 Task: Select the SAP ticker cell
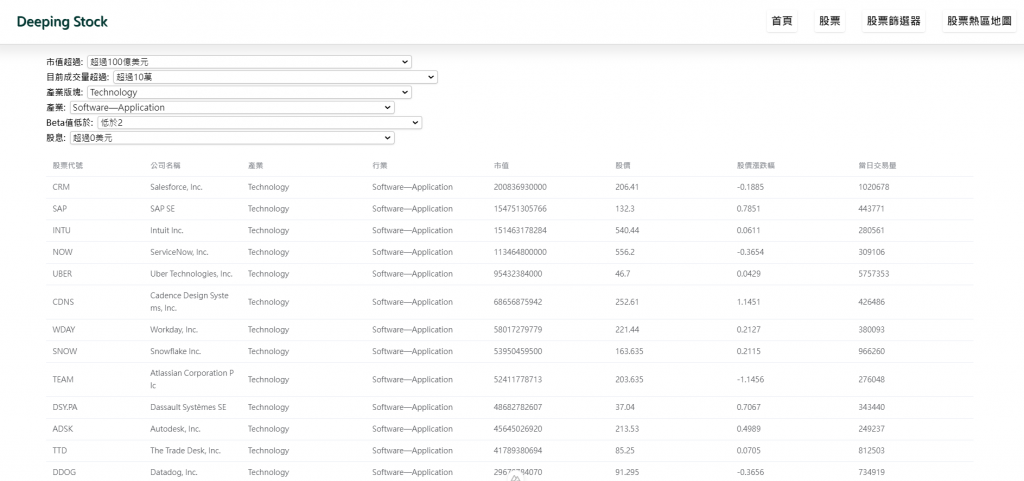(x=59, y=209)
